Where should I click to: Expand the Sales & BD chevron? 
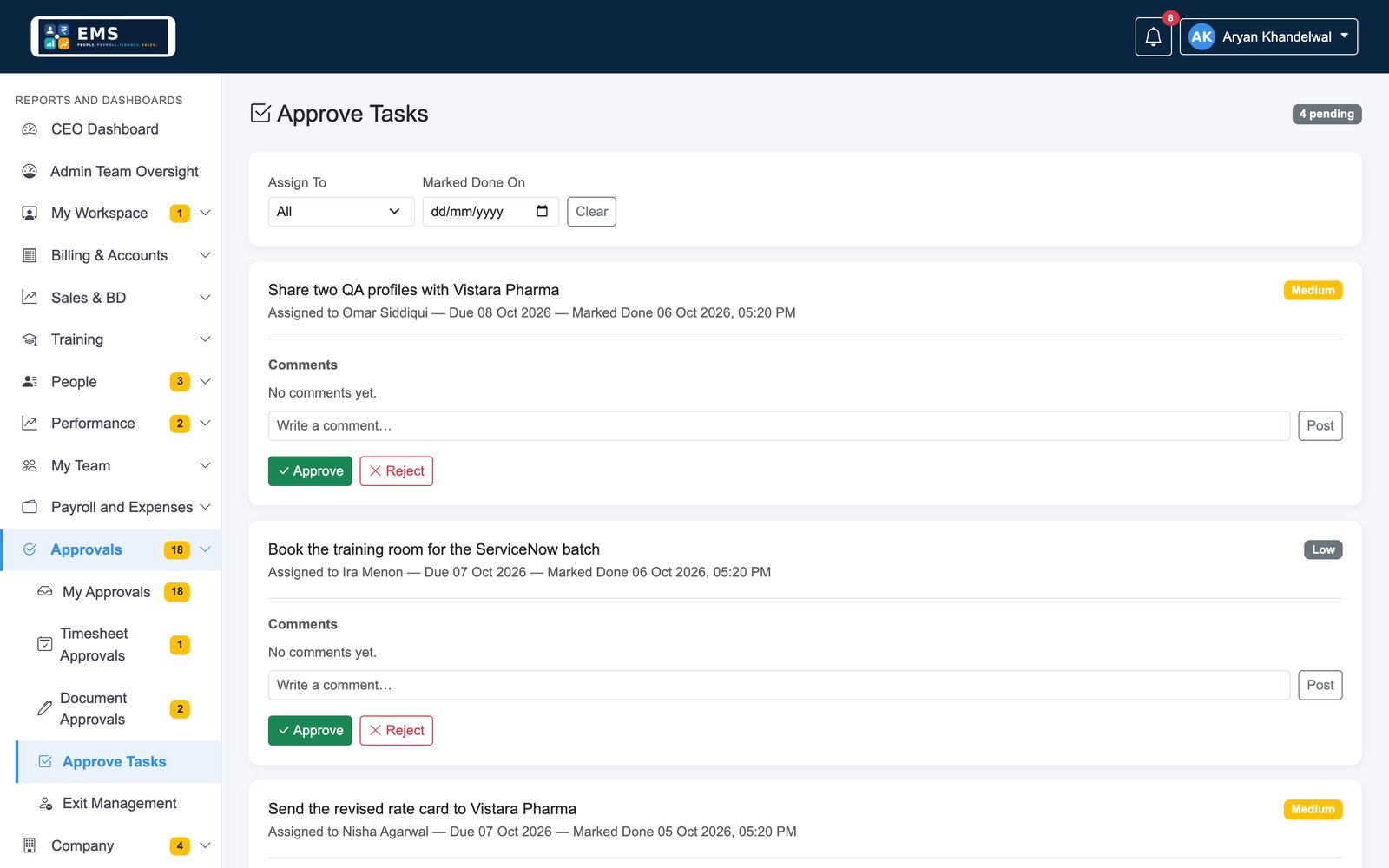pos(206,298)
